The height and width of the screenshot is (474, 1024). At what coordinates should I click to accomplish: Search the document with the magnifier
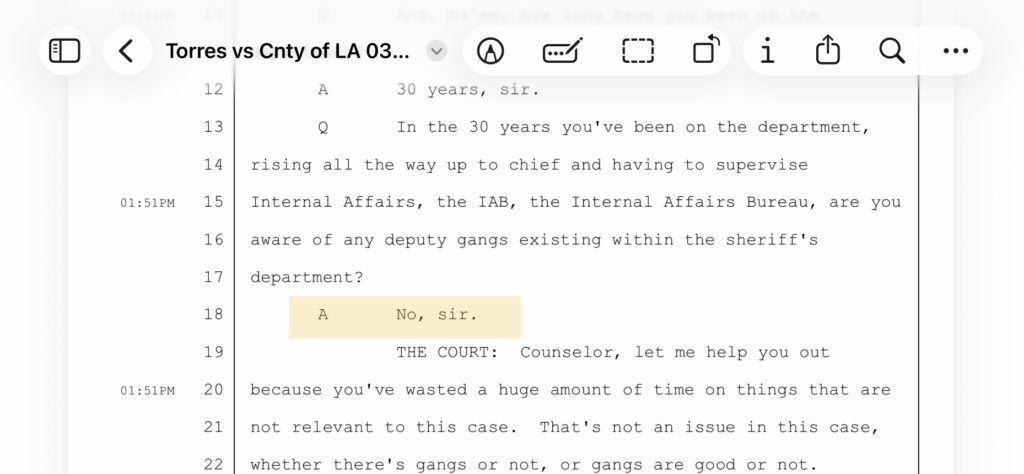point(891,51)
